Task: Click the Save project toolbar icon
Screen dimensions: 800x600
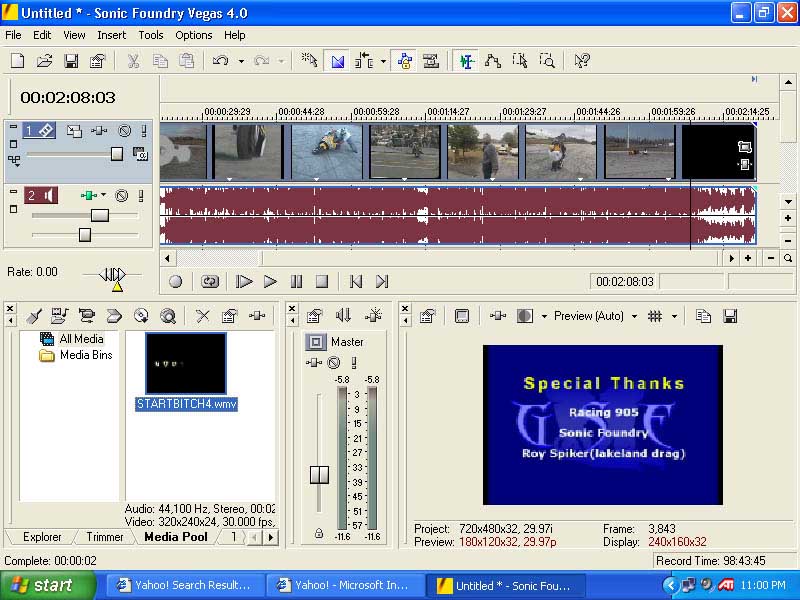Action: [x=71, y=61]
